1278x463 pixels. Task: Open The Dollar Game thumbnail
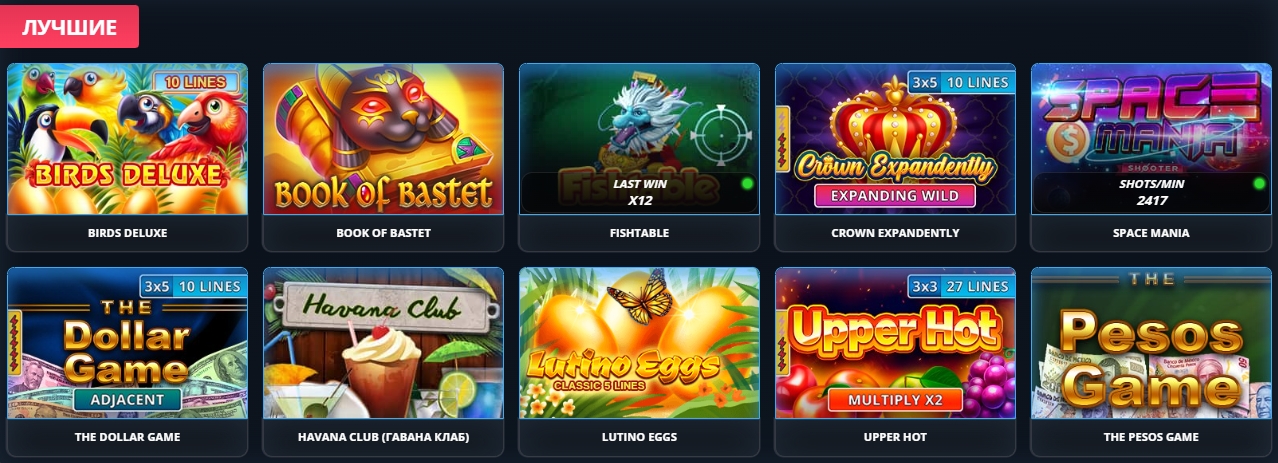pos(127,343)
